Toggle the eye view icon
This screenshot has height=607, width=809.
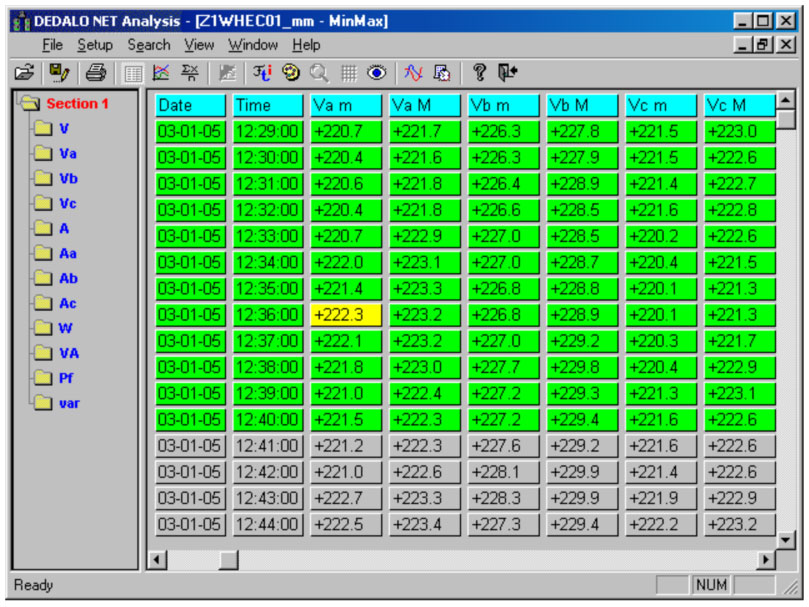[376, 73]
